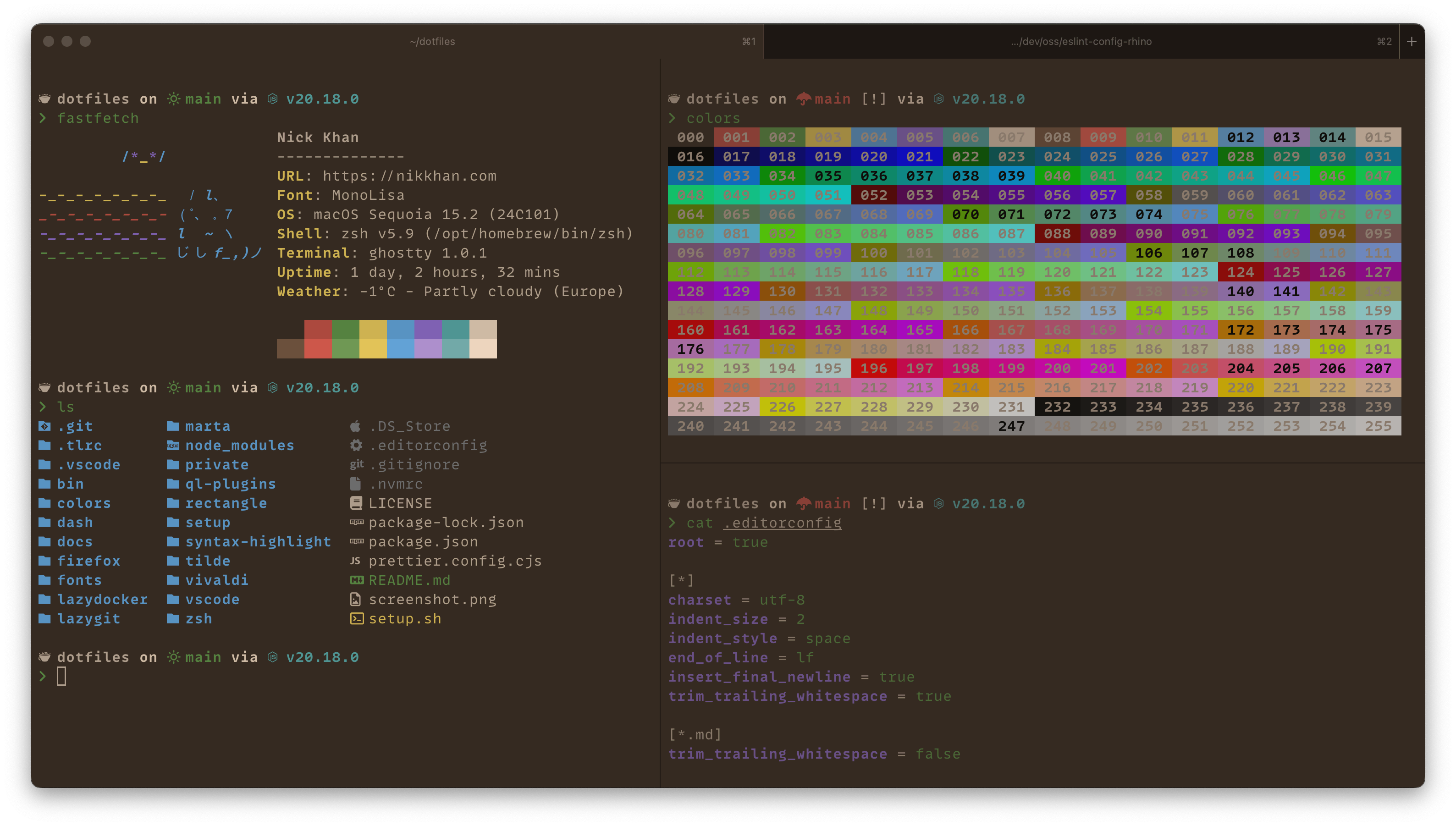Click the end_of_line key in editorconfig output
Screen dimensions: 1456x826
718,658
